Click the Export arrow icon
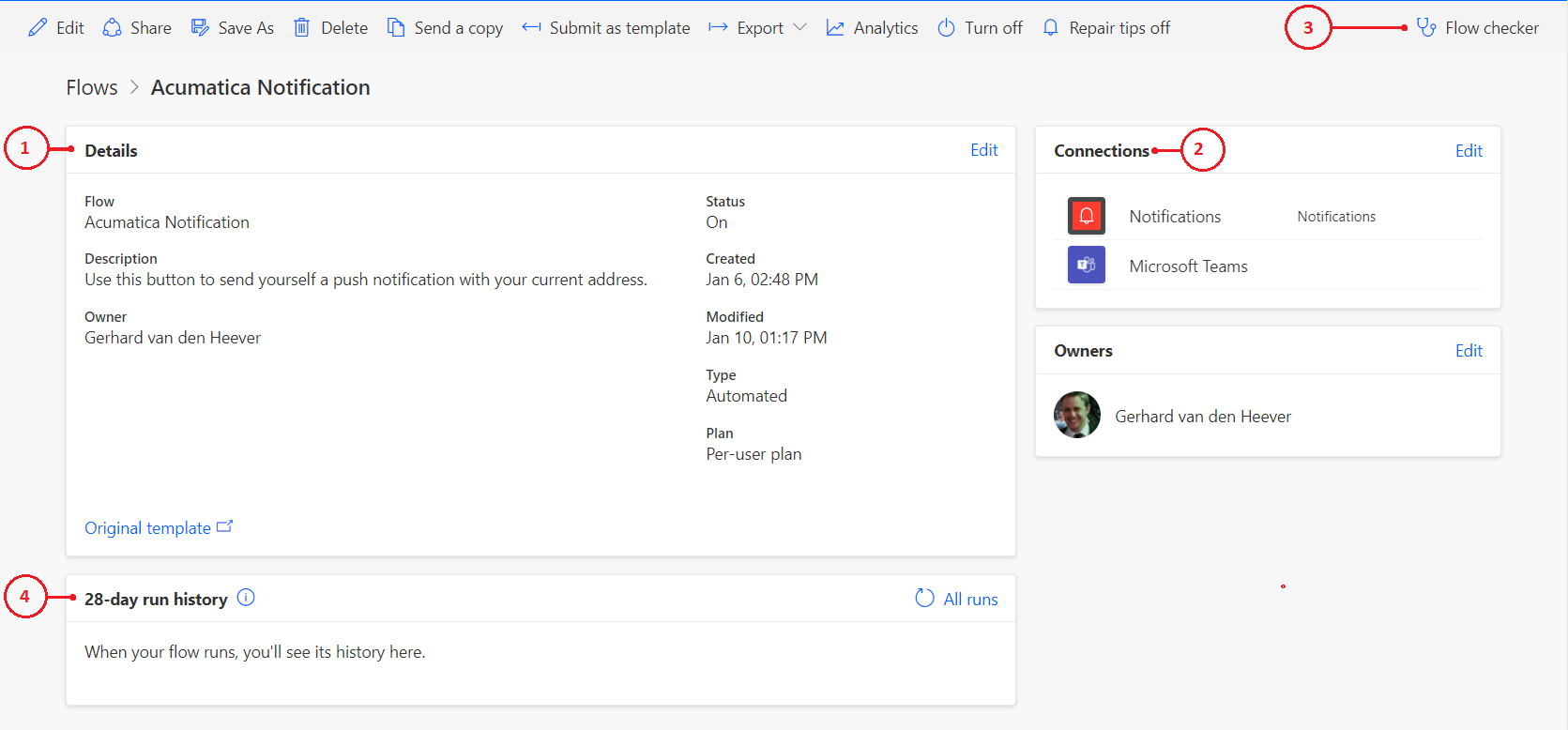Viewport: 1568px width, 730px height. coord(718,27)
